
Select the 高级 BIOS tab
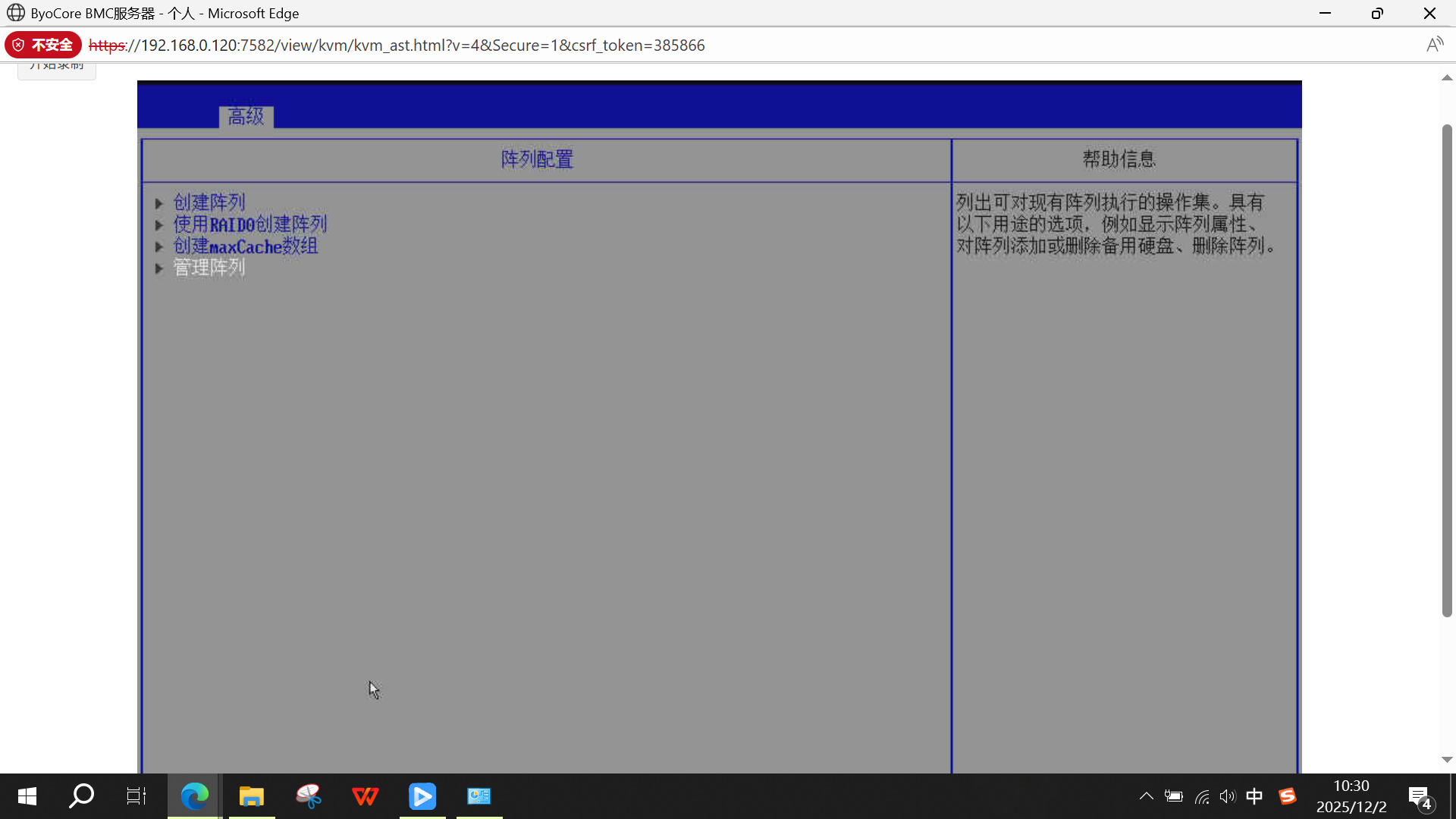246,117
